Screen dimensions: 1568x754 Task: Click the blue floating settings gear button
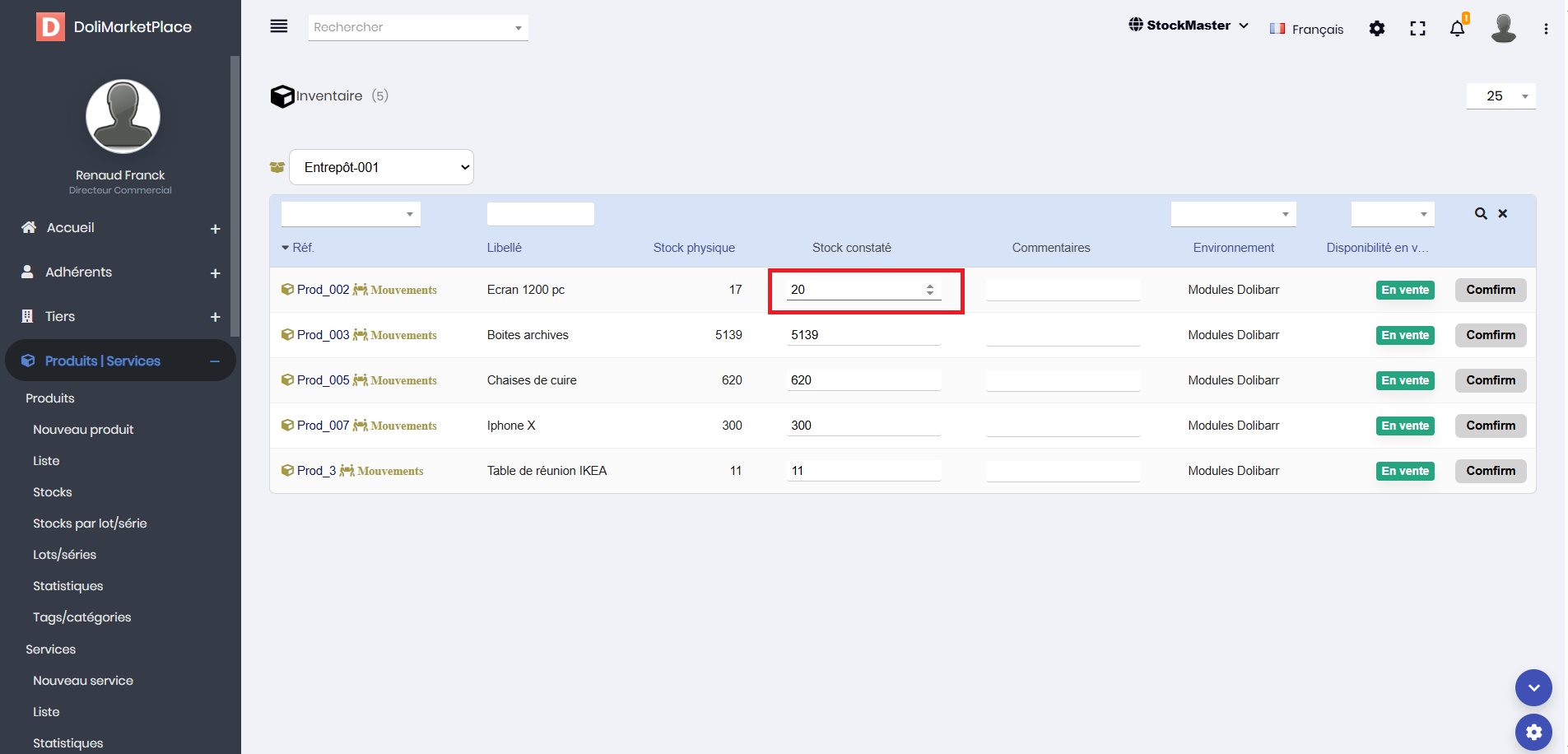pyautogui.click(x=1533, y=732)
